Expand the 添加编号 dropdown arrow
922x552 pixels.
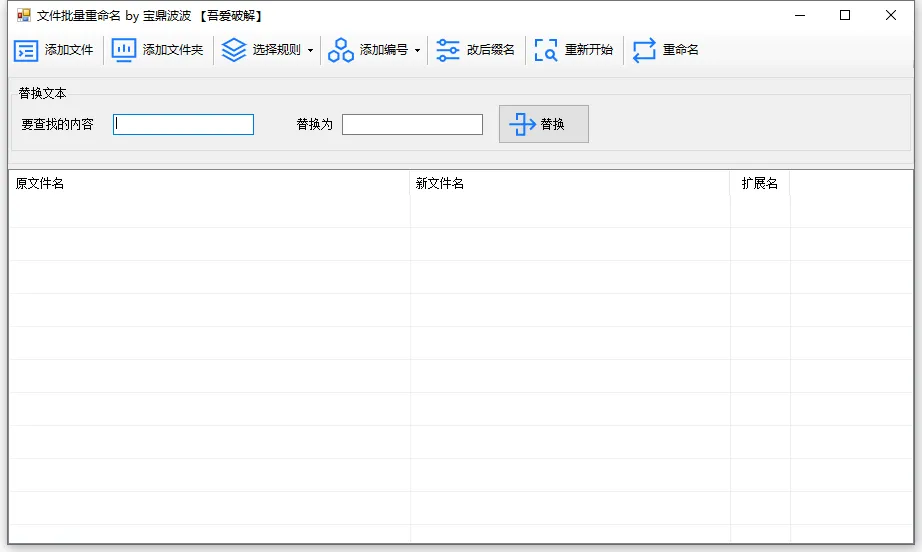(417, 51)
